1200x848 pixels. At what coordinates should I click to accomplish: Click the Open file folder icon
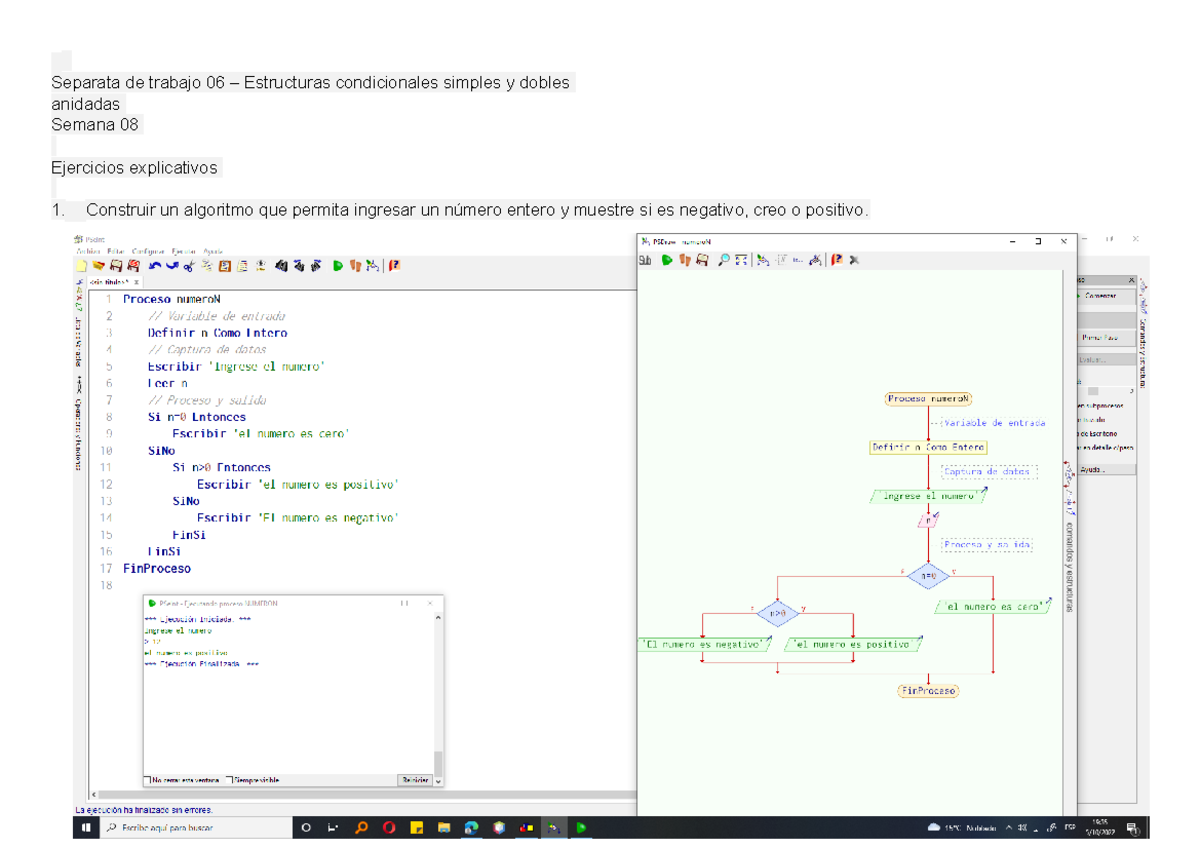click(x=98, y=266)
